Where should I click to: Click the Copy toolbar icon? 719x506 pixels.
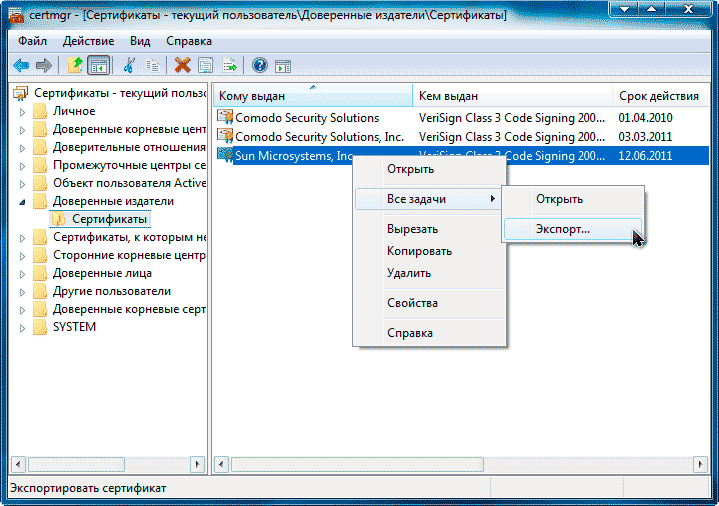[x=152, y=66]
